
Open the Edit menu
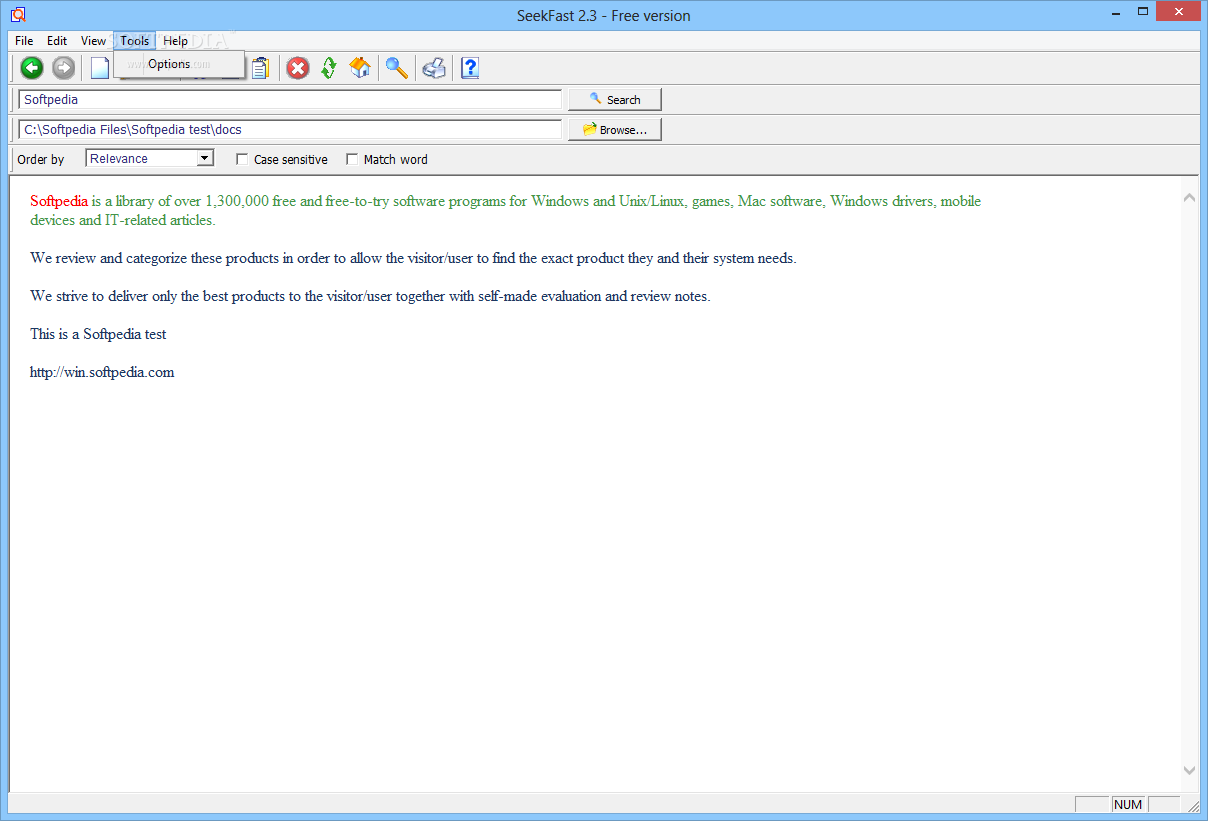point(57,41)
